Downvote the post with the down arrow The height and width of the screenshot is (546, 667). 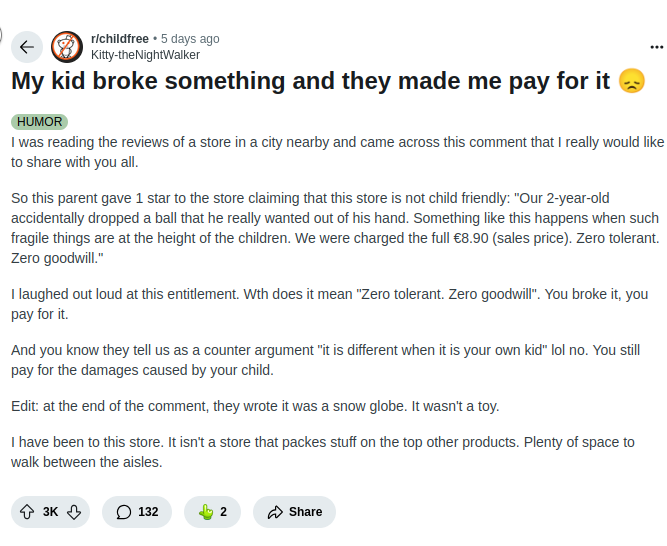[74, 512]
